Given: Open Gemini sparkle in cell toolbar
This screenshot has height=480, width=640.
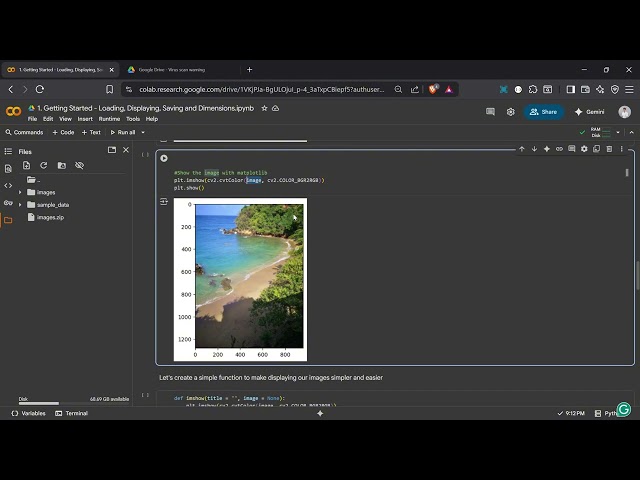Looking at the screenshot, I should (x=547, y=149).
